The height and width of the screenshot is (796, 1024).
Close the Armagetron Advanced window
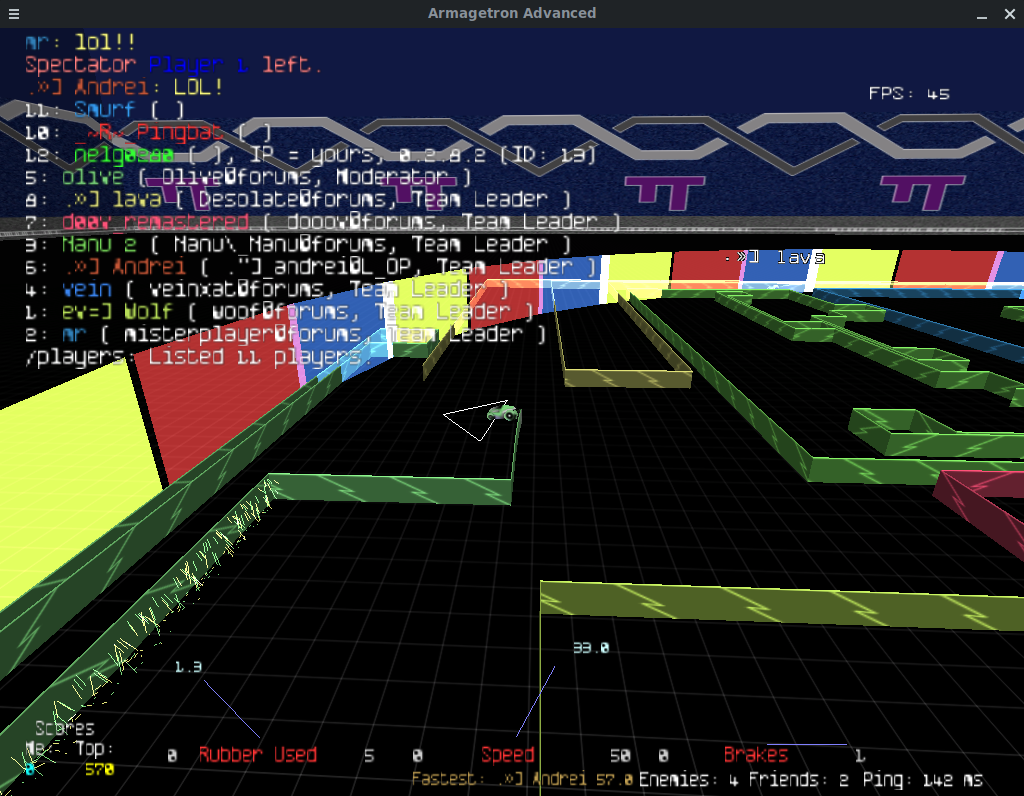1007,13
